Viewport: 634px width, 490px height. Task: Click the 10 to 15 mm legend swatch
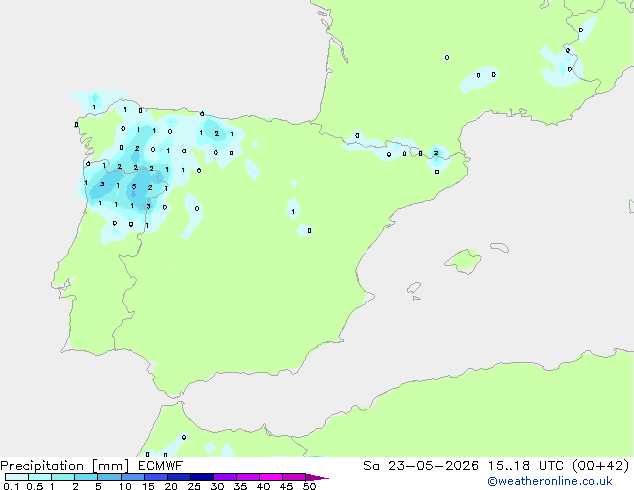(x=132, y=477)
